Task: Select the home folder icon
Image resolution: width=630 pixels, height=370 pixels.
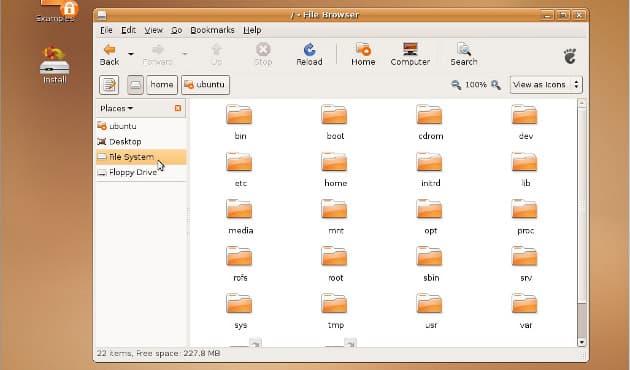Action: pyautogui.click(x=334, y=161)
